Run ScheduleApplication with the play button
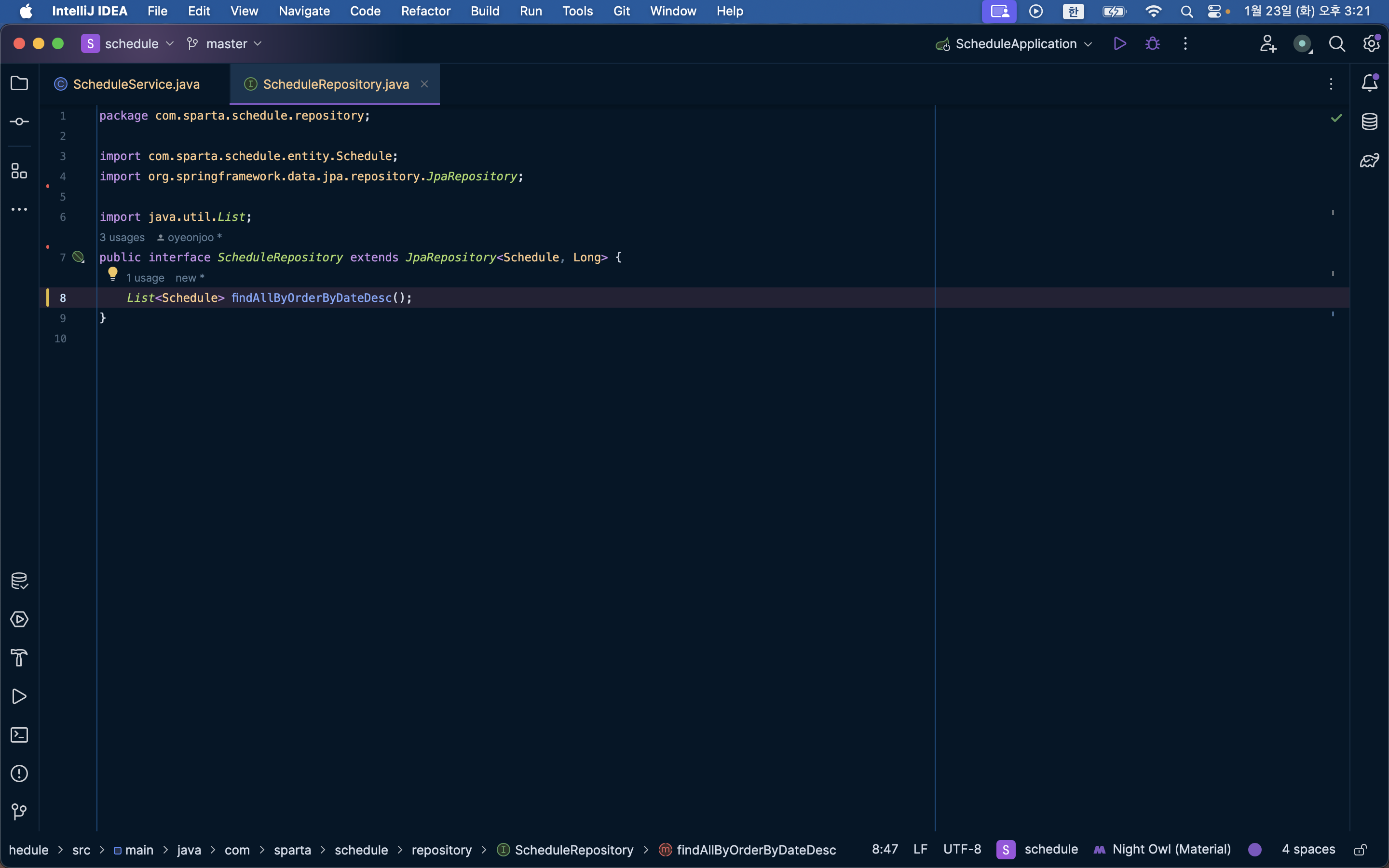Screen dimensions: 1389x868 (1119, 43)
